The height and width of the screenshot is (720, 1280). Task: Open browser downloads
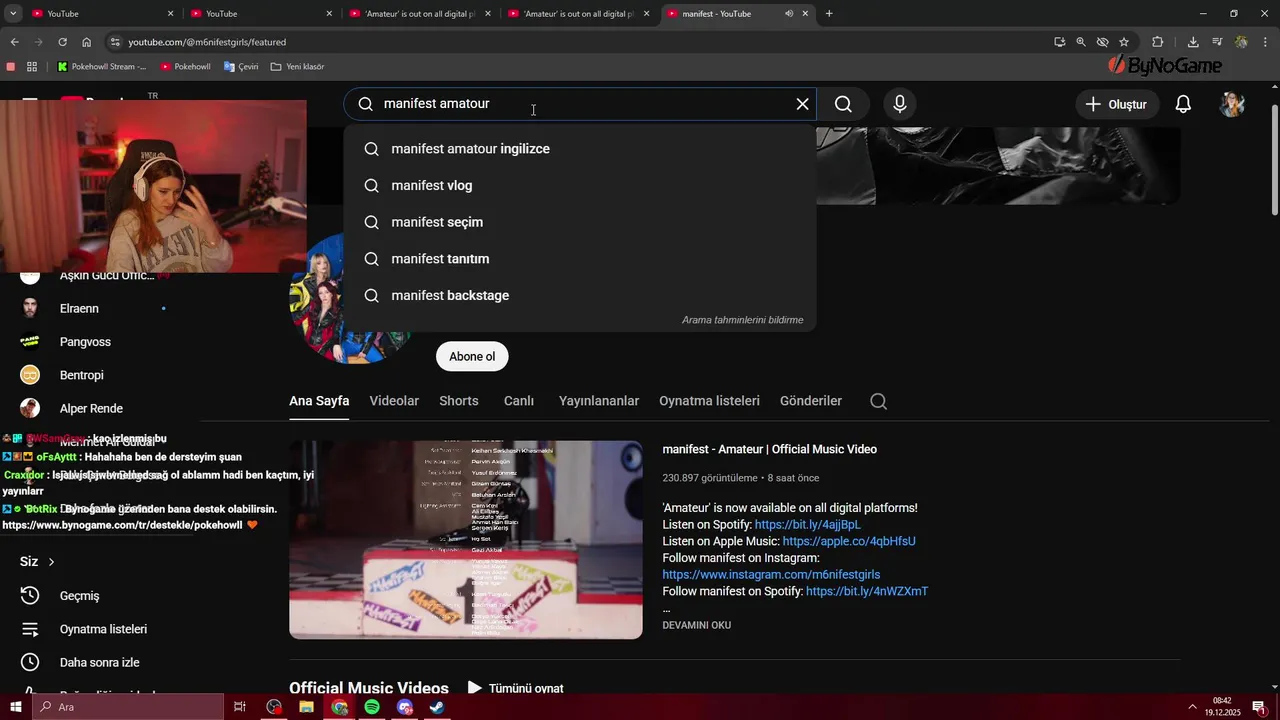pyautogui.click(x=1193, y=42)
